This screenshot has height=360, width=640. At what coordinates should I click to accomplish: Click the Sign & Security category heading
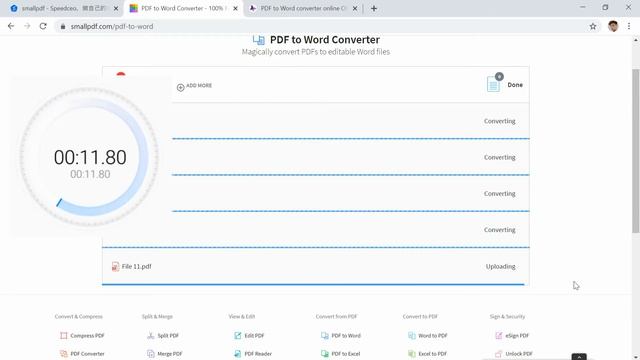point(507,316)
